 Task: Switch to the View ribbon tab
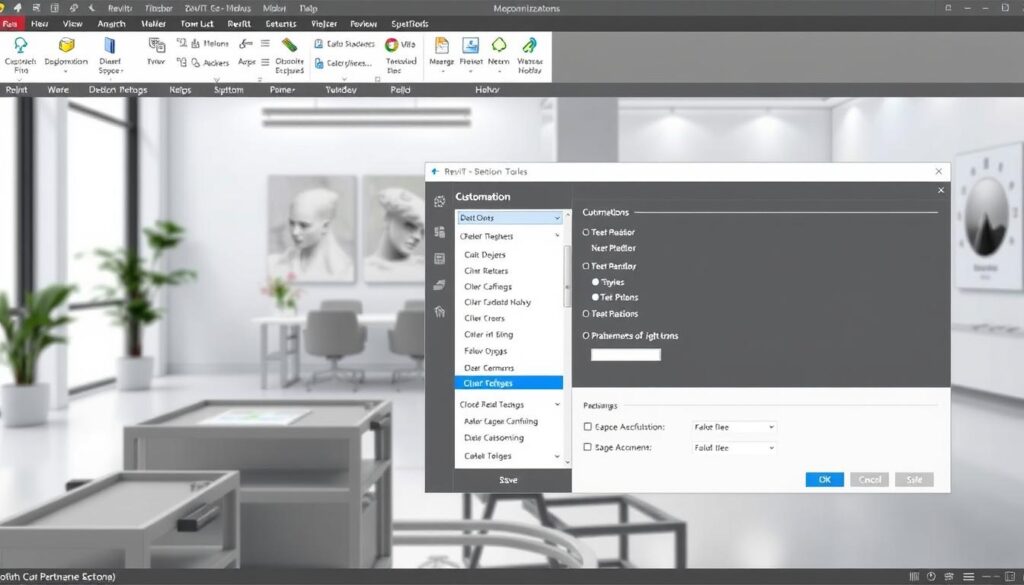pyautogui.click(x=72, y=24)
